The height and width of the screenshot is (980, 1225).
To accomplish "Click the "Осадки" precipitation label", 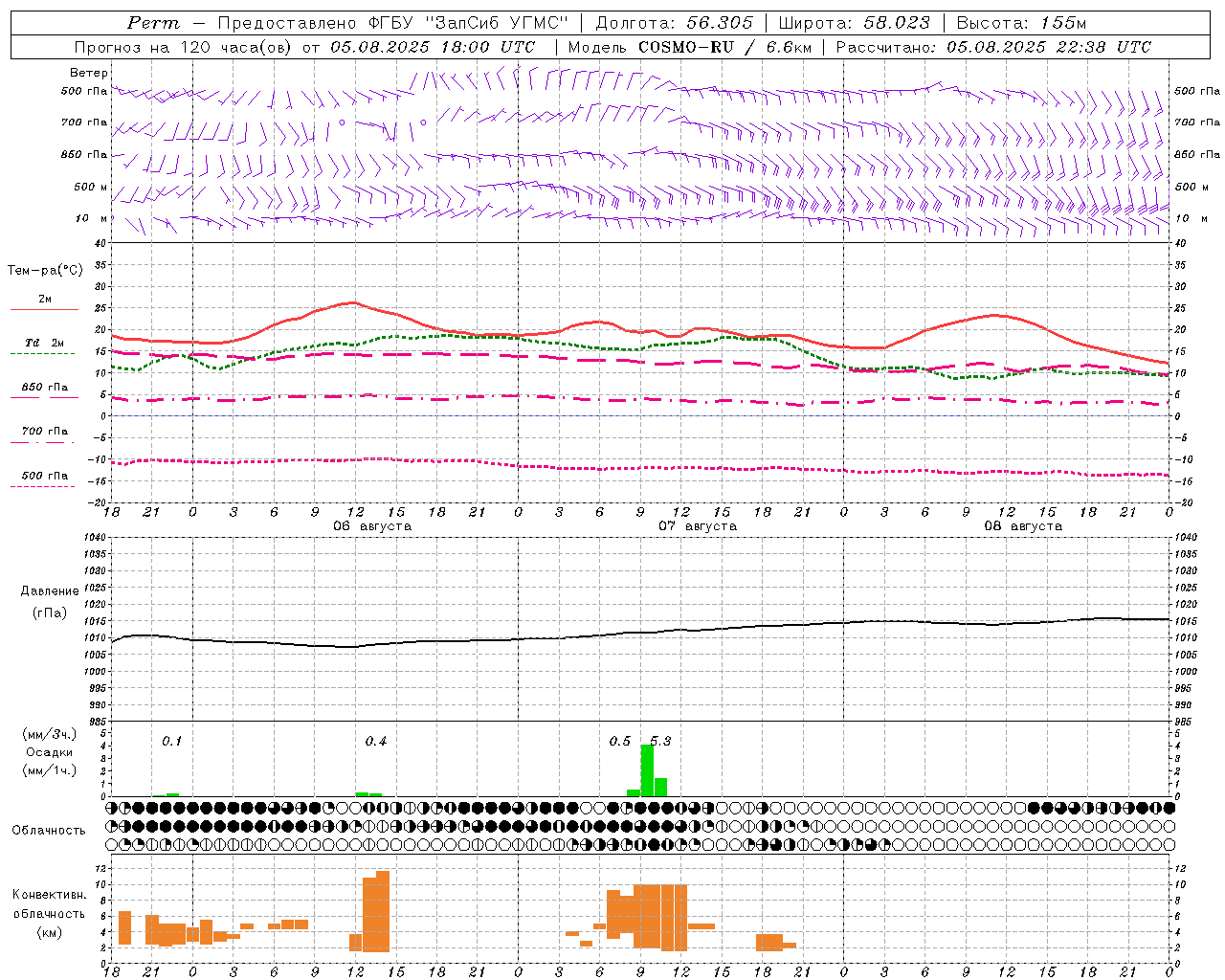I will (50, 752).
